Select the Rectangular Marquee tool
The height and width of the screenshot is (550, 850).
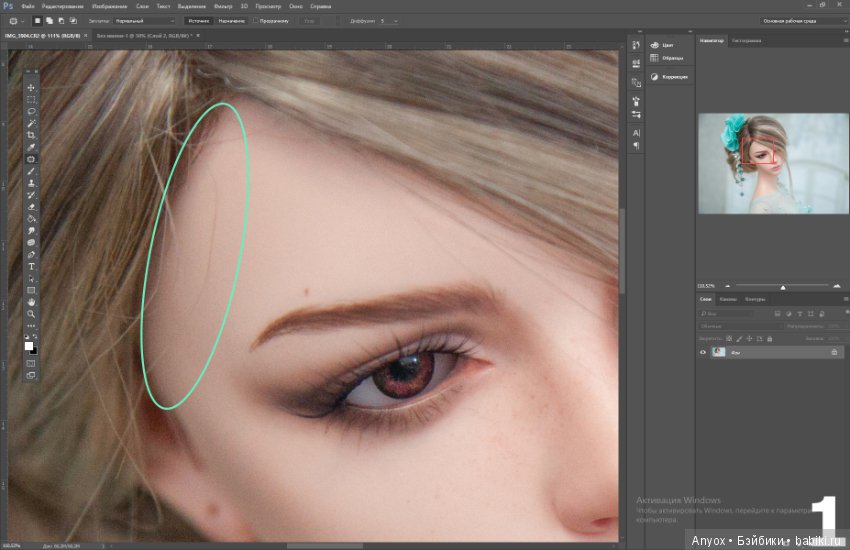click(31, 100)
